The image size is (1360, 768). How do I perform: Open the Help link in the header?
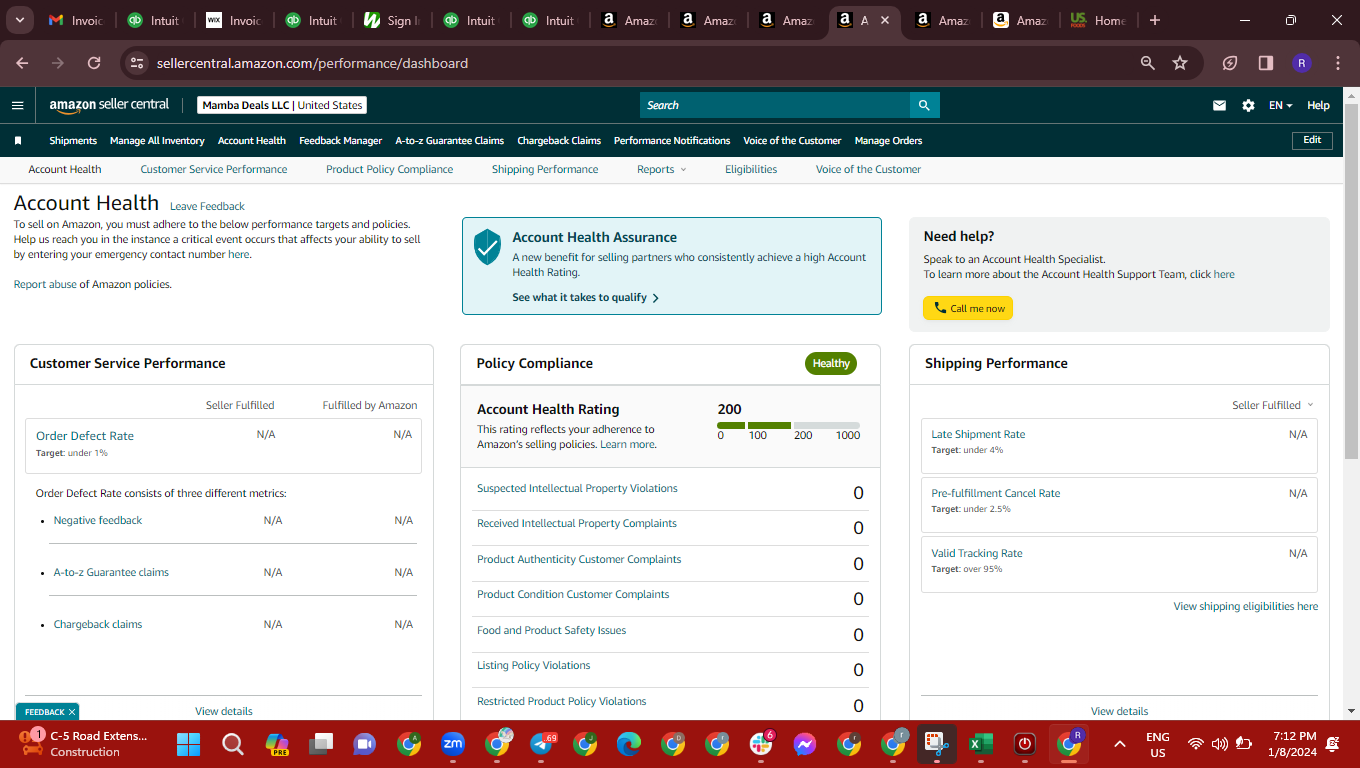[1319, 105]
